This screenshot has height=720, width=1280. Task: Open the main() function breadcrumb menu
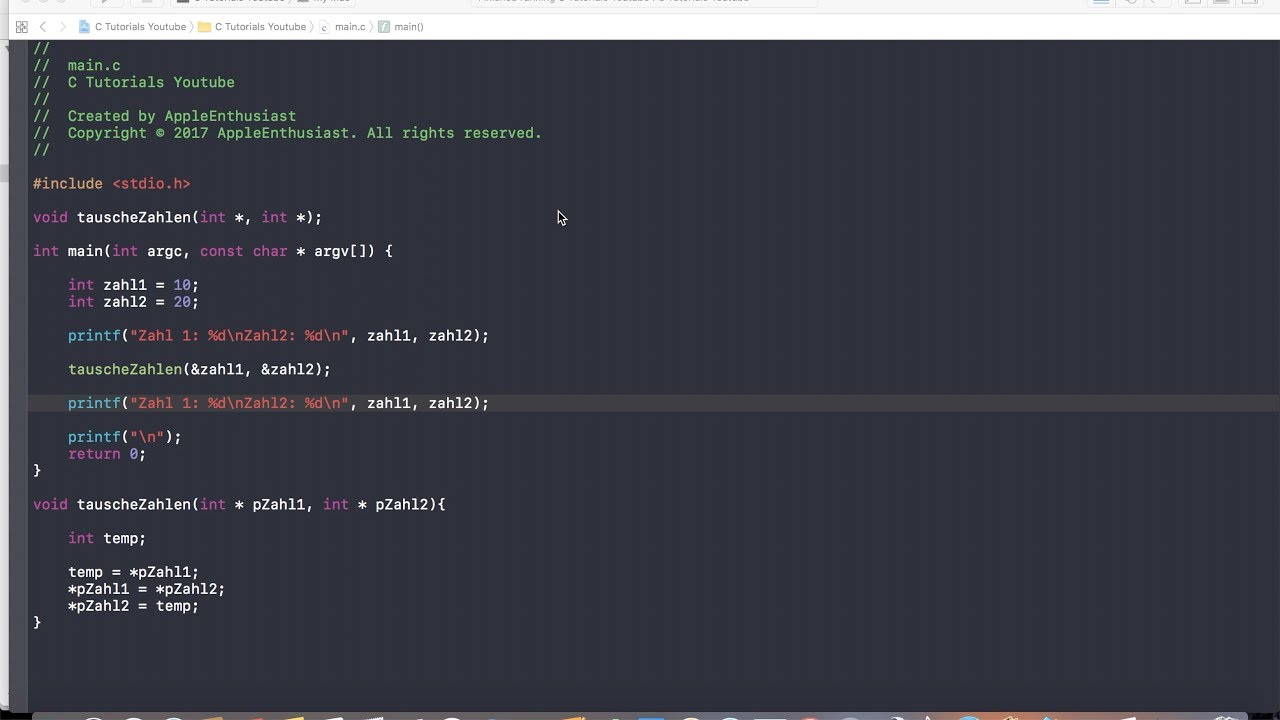(401, 27)
